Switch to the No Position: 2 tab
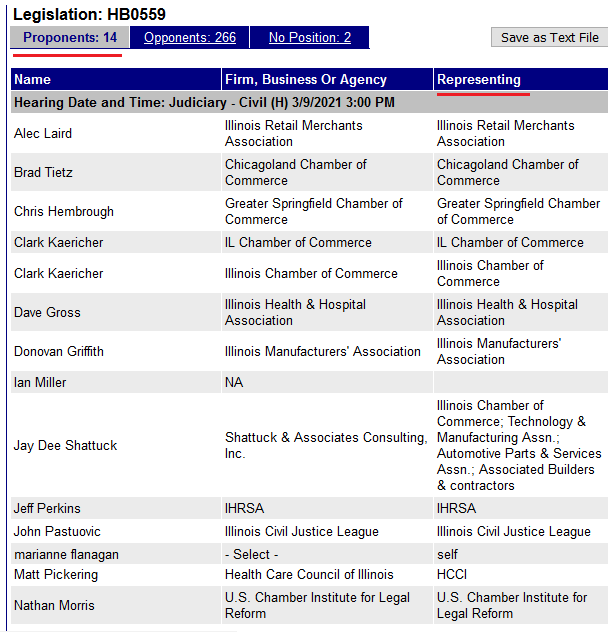The width and height of the screenshot is (608, 632). [x=310, y=37]
